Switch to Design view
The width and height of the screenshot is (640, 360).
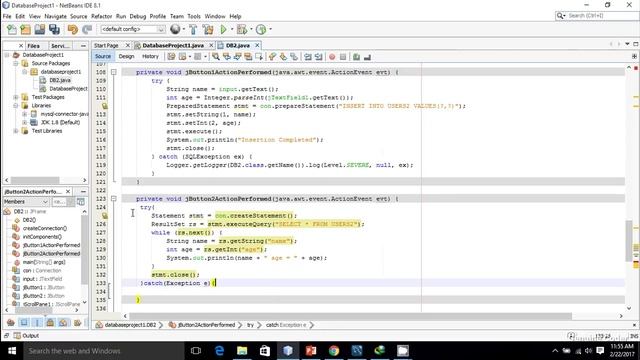pyautogui.click(x=127, y=57)
